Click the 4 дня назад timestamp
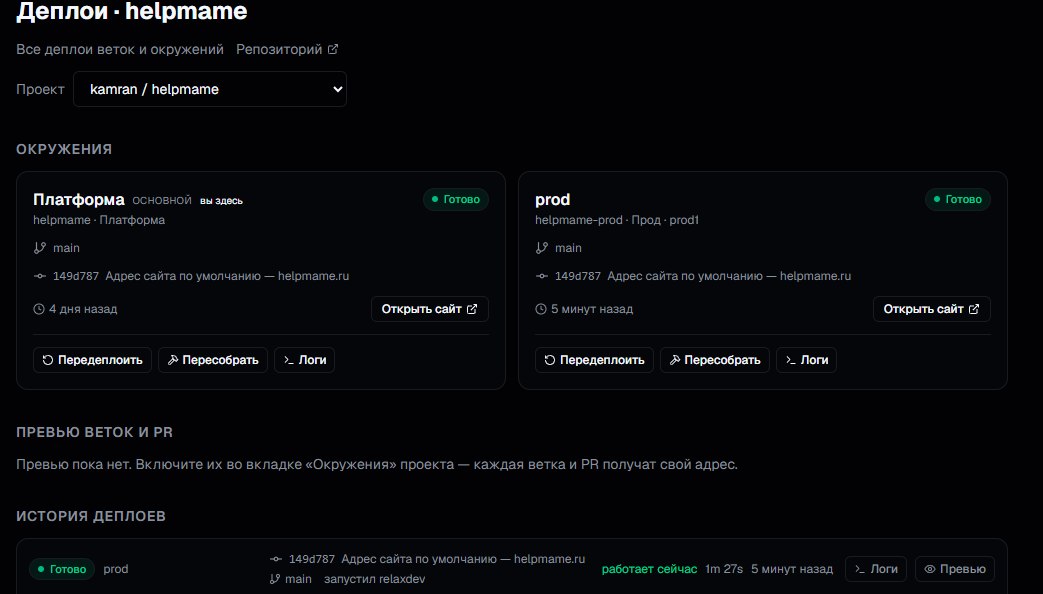Viewport: 1043px width, 594px height. 83,309
